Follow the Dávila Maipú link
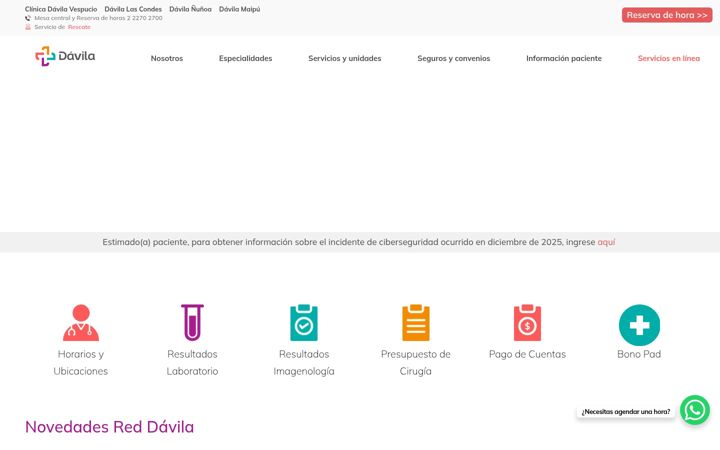The width and height of the screenshot is (720, 450). coord(240,9)
